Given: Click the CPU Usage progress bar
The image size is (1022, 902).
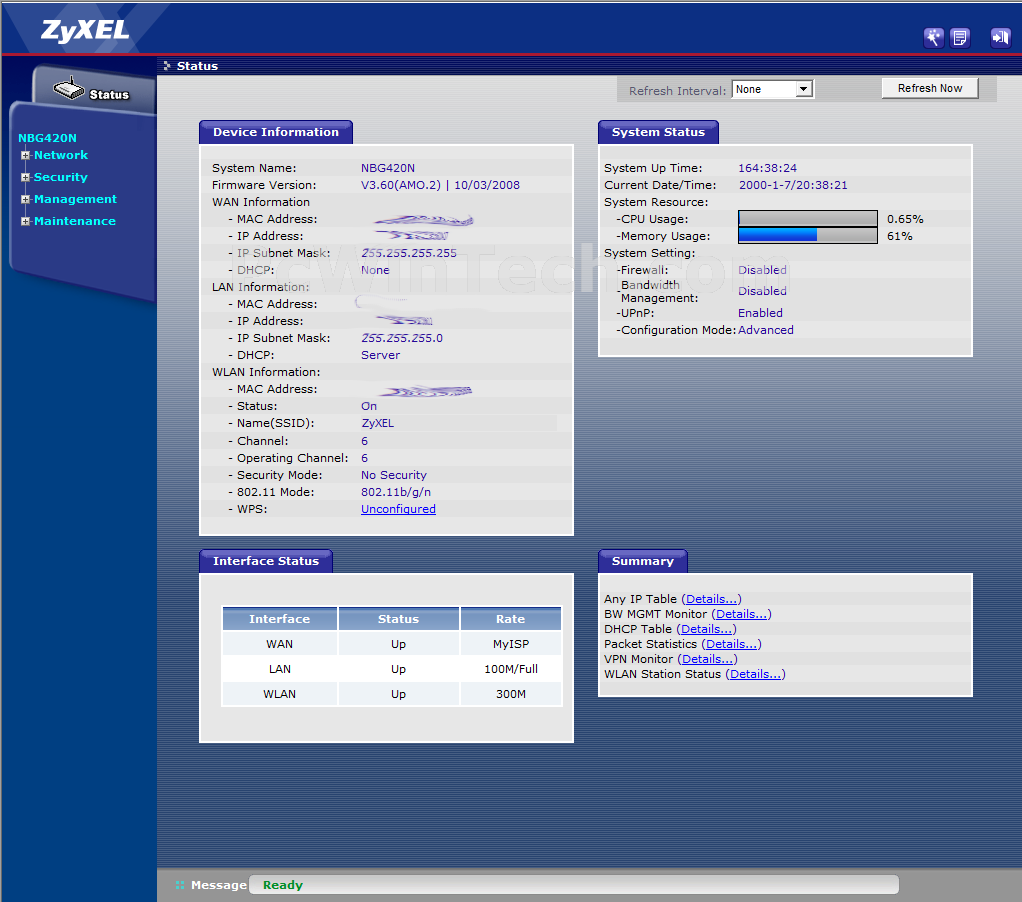Looking at the screenshot, I should pyautogui.click(x=808, y=218).
